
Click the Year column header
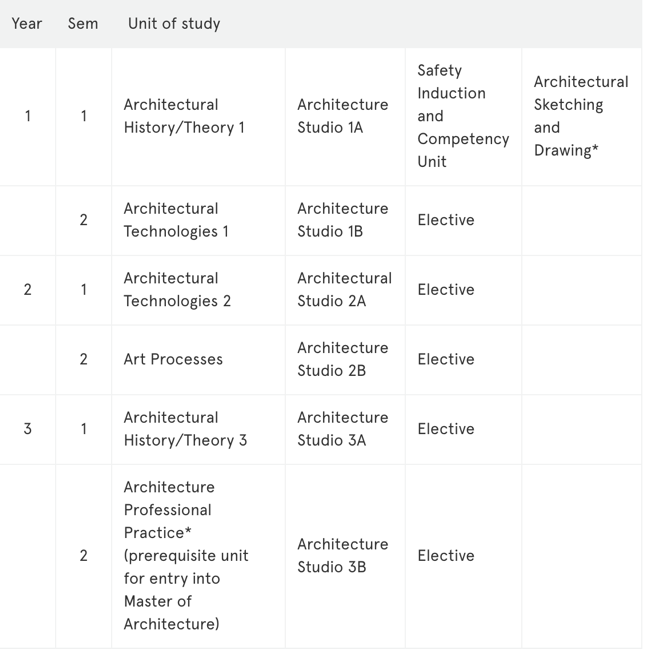(27, 23)
